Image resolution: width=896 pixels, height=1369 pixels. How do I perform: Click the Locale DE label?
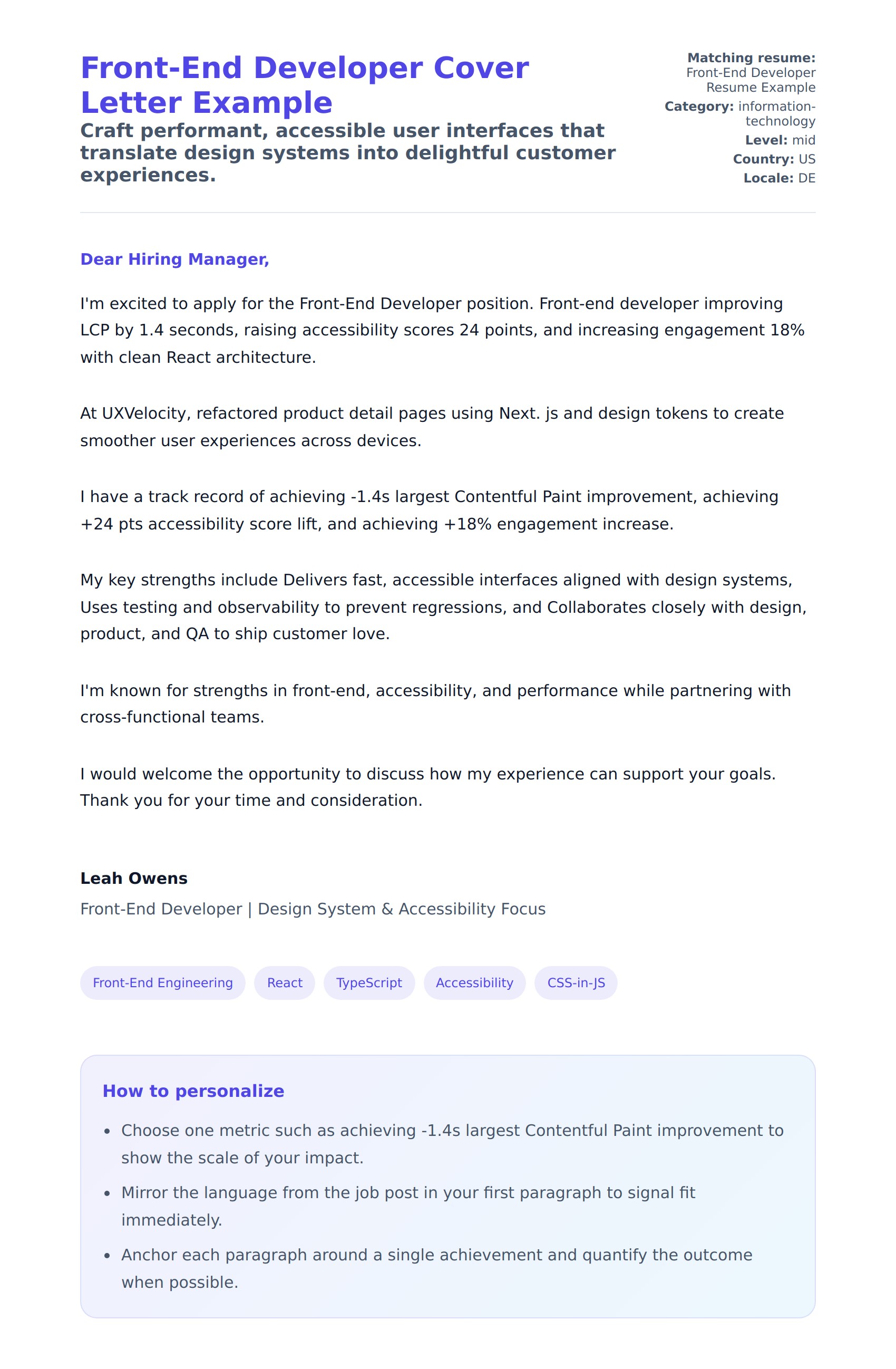pos(779,178)
